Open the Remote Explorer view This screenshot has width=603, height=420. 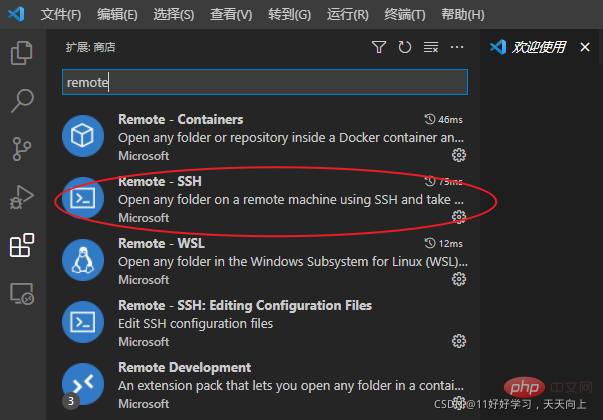(22, 294)
